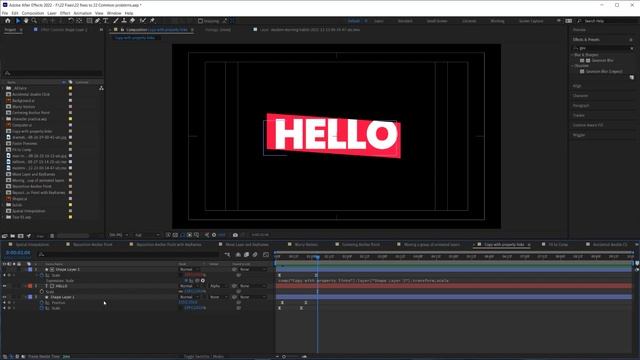Image resolution: width=640 pixels, height=360 pixels.
Task: Open the parent dropdown for Shape Layer 1
Action: 252,269
